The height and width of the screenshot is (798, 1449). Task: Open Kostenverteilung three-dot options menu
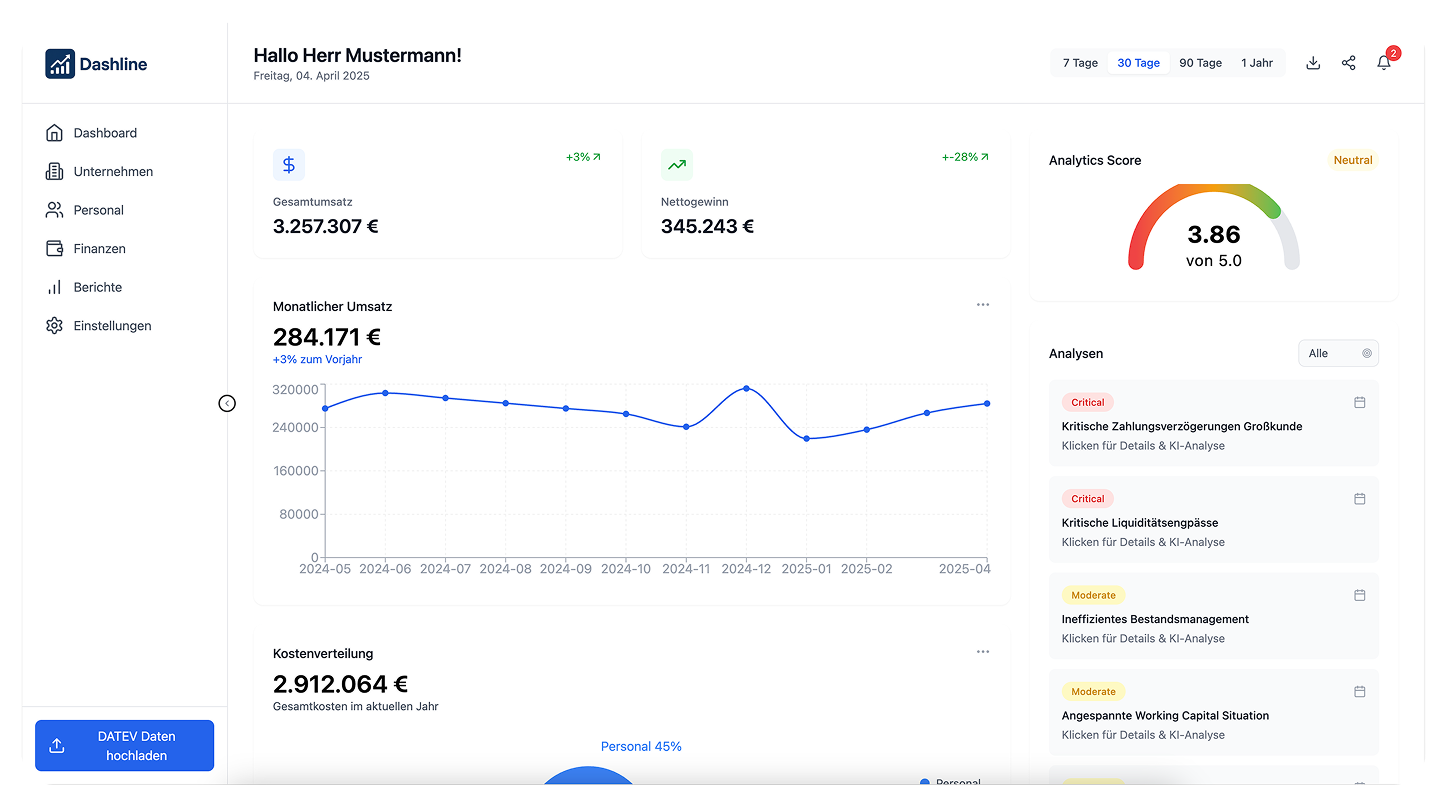click(982, 652)
